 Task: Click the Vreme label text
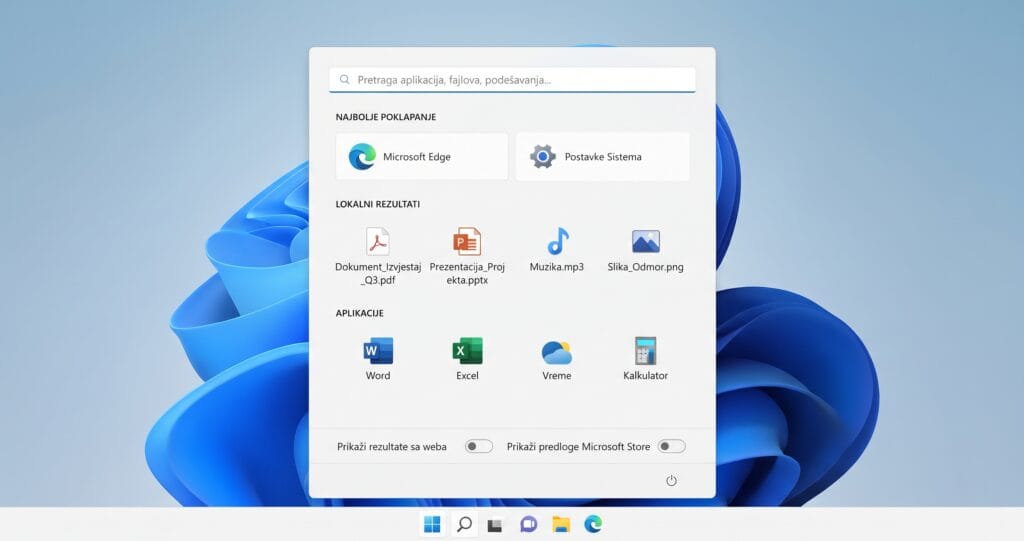pos(557,376)
